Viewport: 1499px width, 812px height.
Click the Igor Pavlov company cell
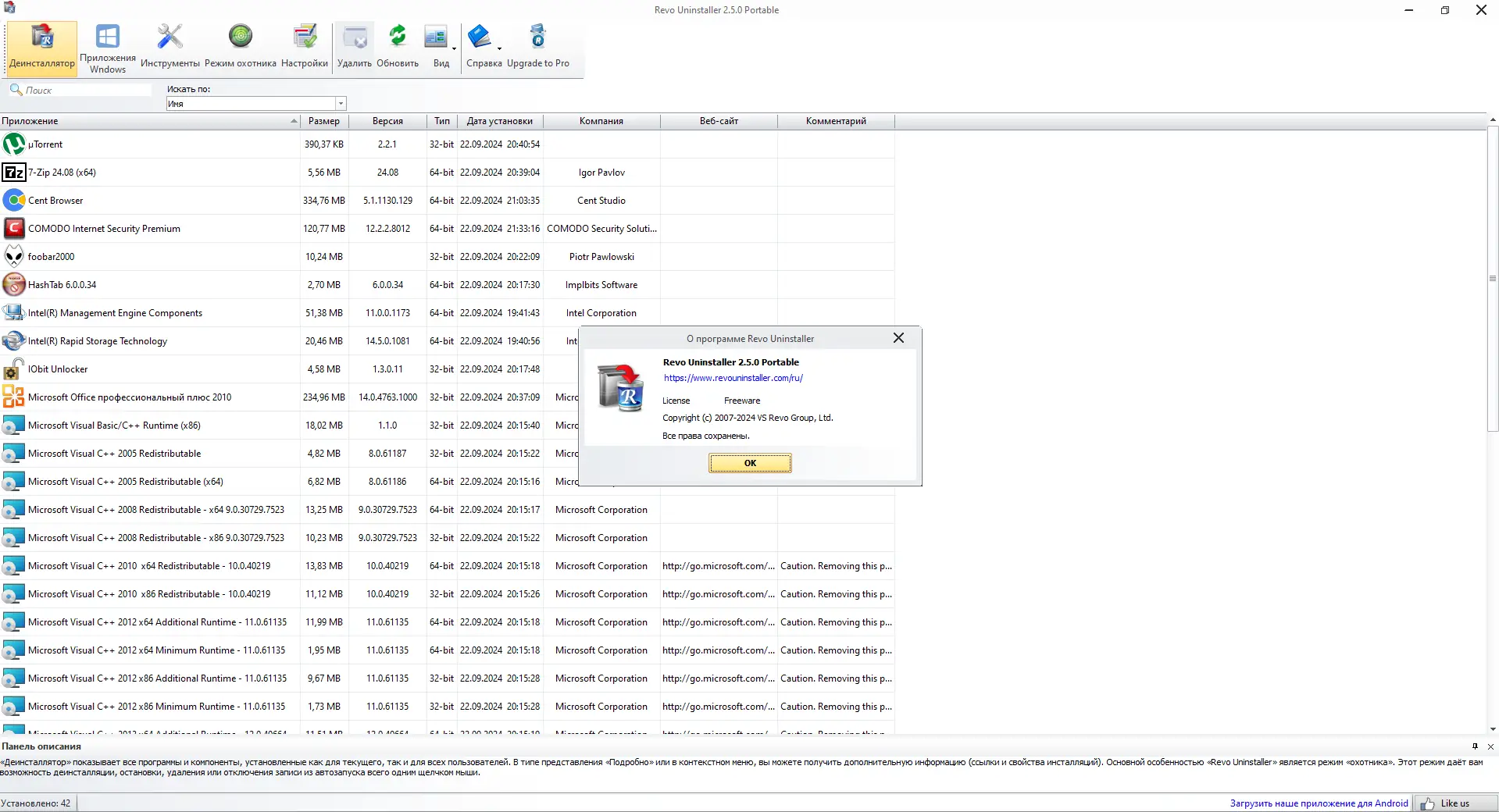[x=601, y=173]
